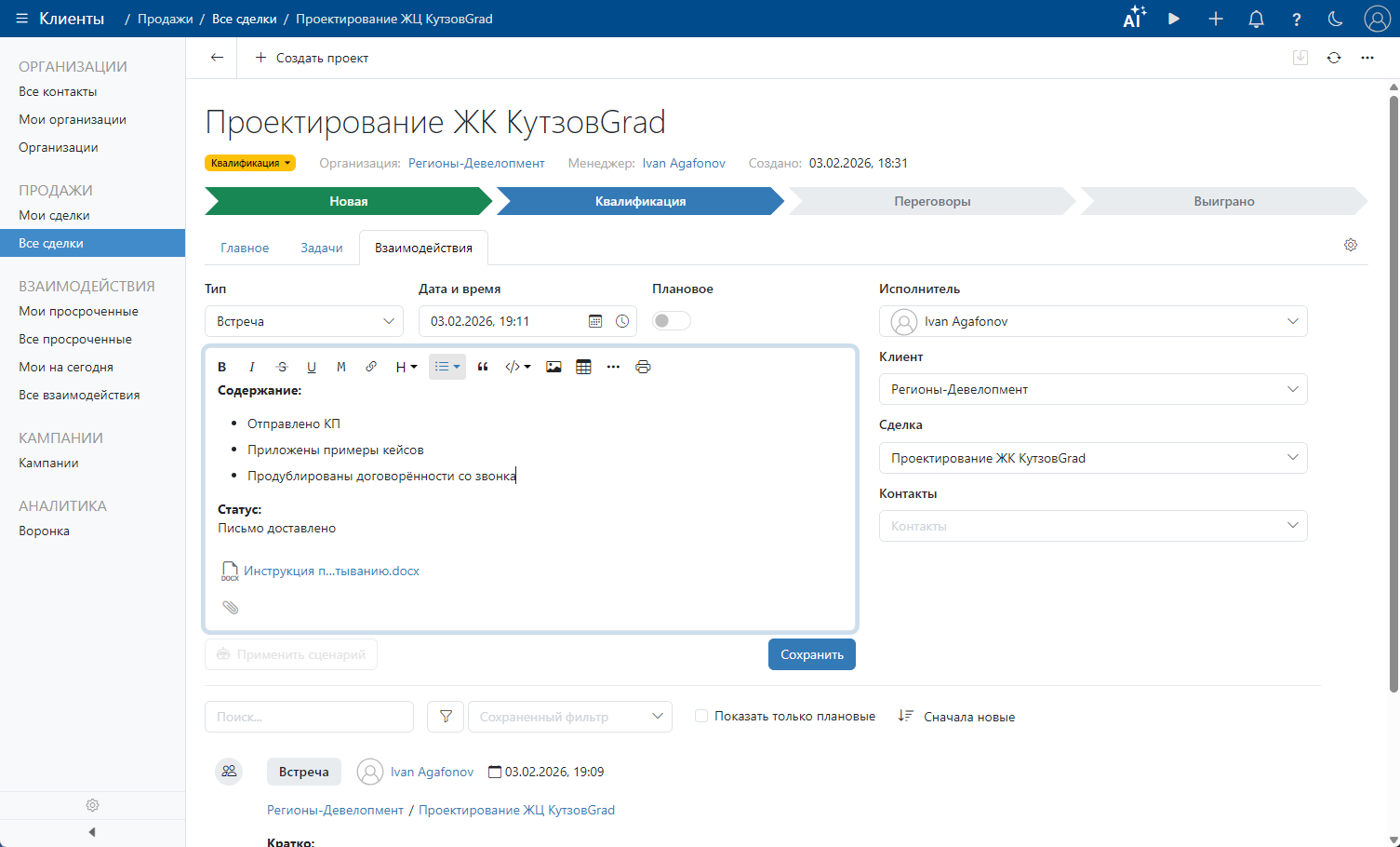Viewport: 1400px width, 847px height.
Task: Click the Bold formatting icon
Action: [222, 367]
